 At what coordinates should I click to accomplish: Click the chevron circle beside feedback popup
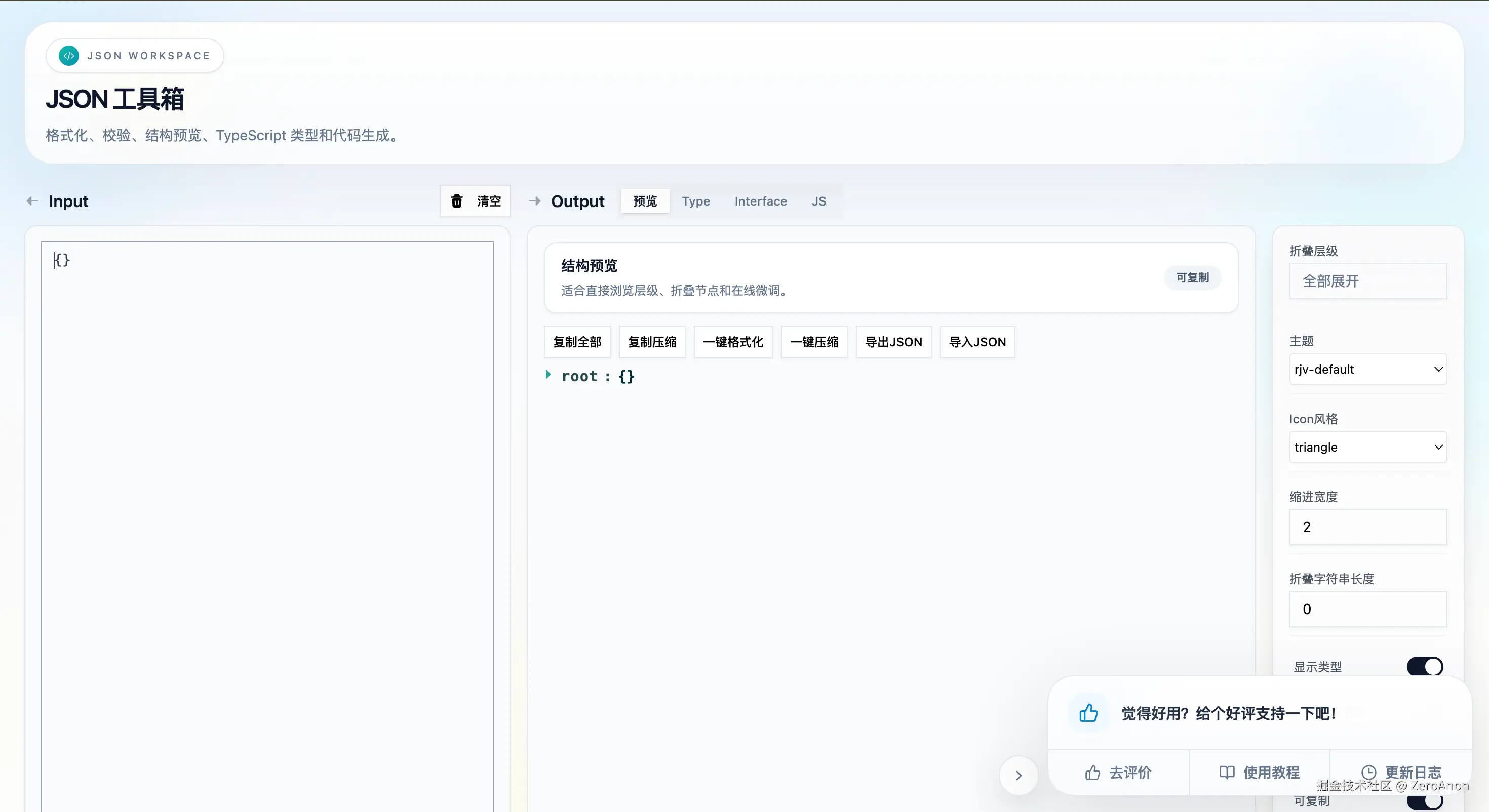1018,776
